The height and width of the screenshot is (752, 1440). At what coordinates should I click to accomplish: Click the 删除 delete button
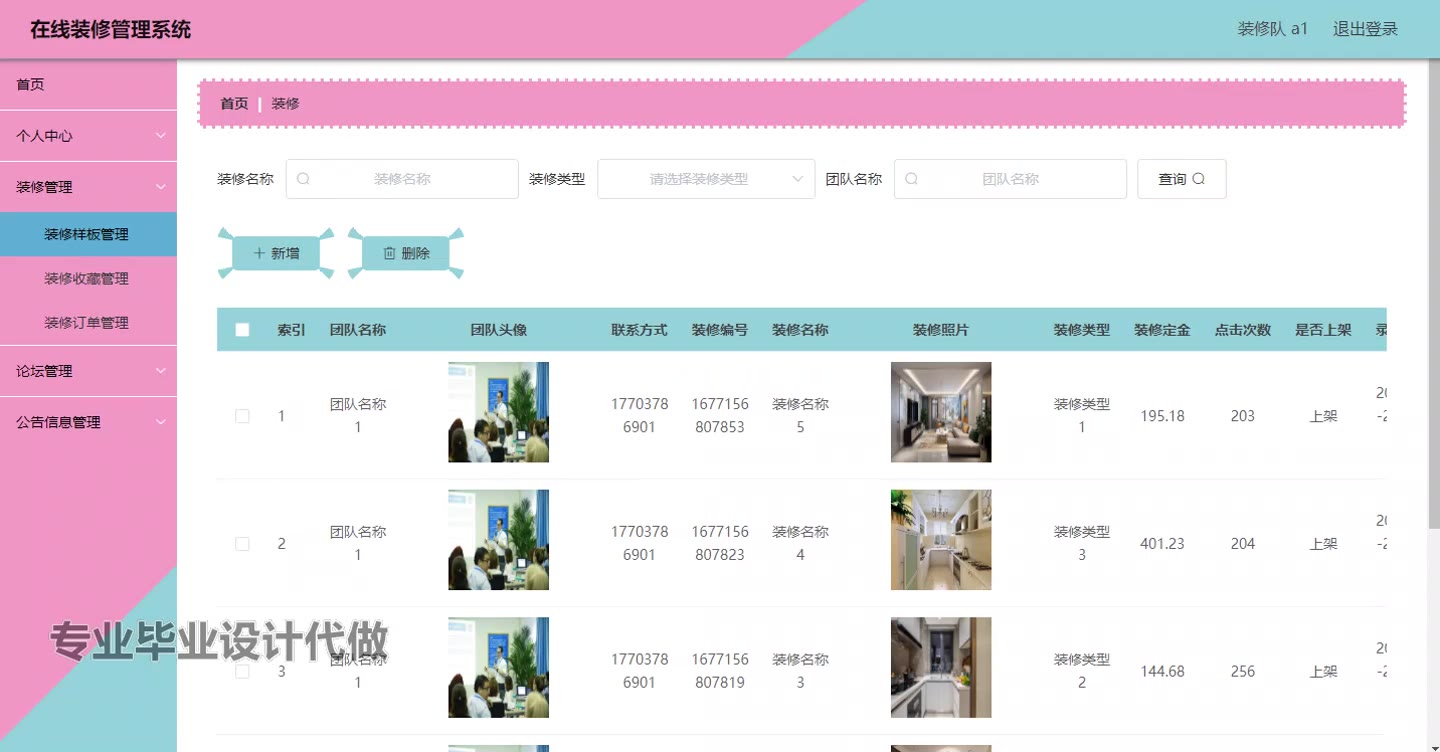[406, 253]
